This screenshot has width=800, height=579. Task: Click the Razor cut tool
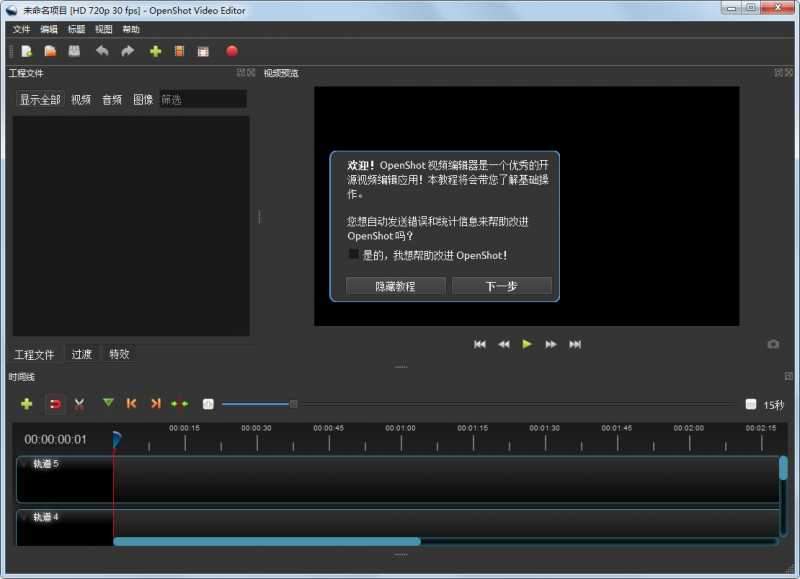coord(78,404)
